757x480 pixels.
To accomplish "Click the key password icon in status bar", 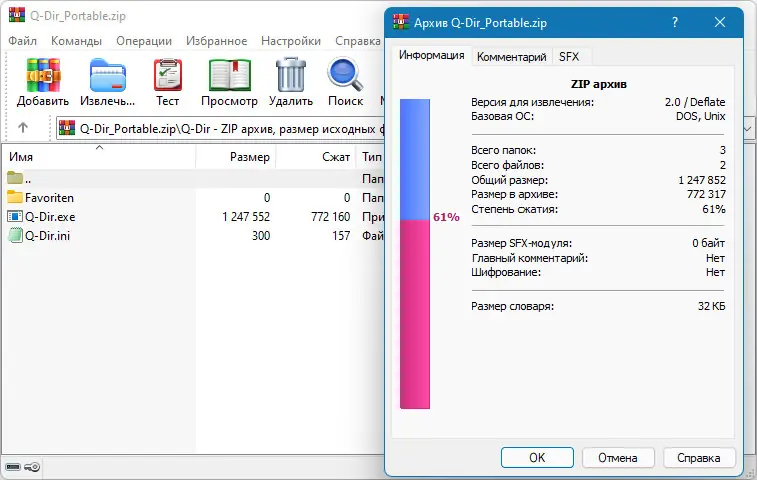I will click(32, 467).
